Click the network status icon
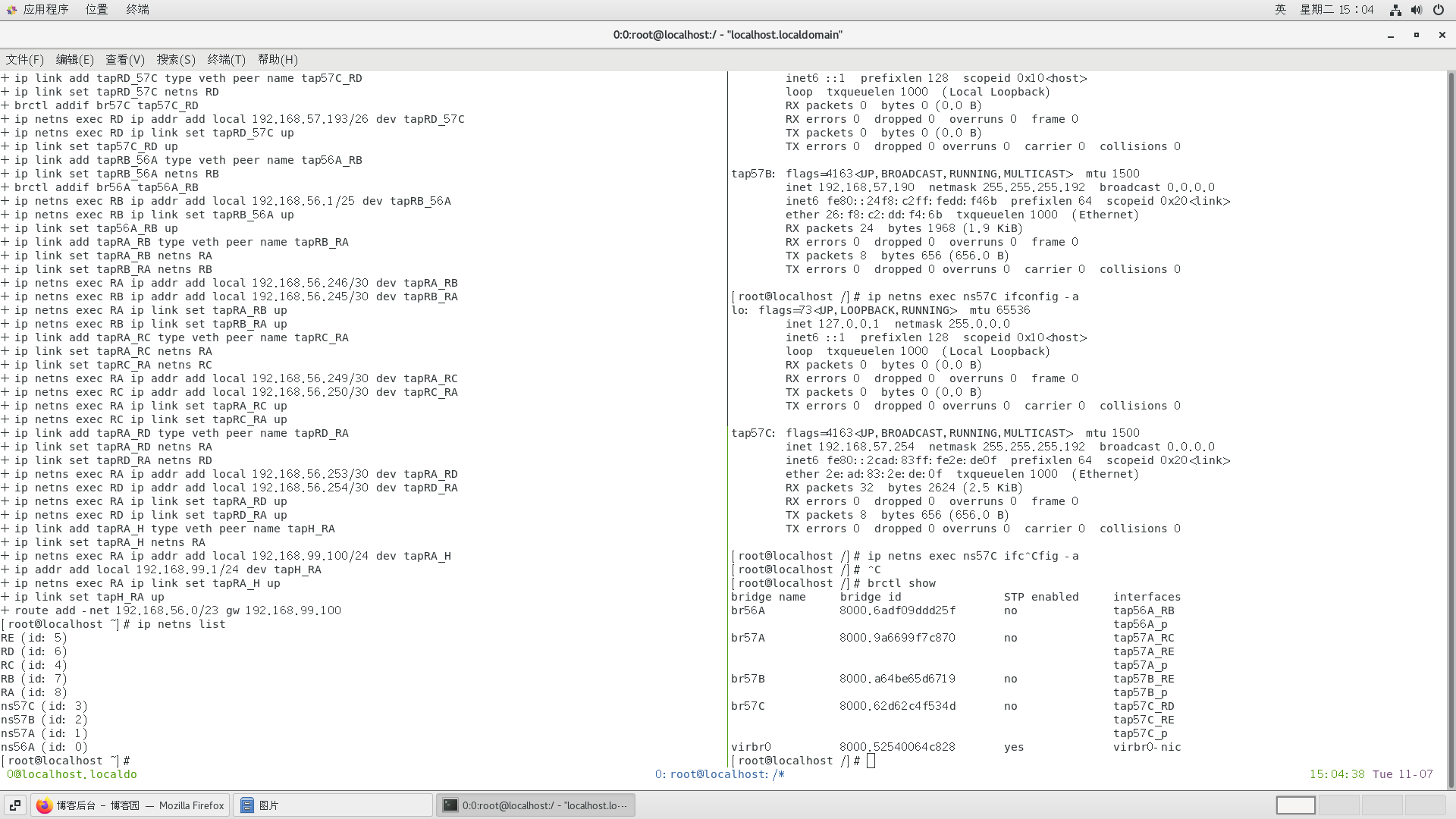 coord(1395,10)
